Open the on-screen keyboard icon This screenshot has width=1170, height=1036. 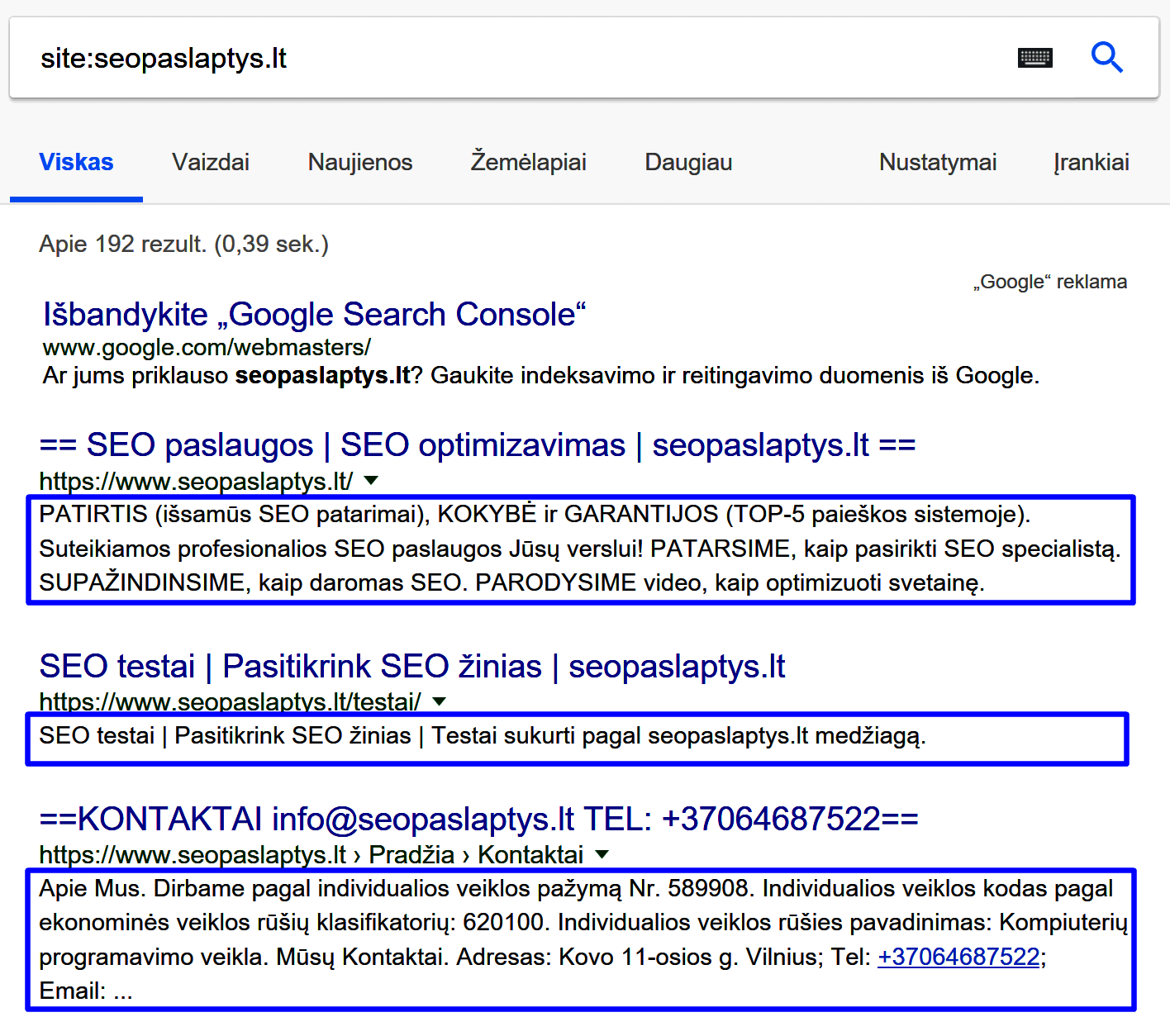click(1034, 58)
